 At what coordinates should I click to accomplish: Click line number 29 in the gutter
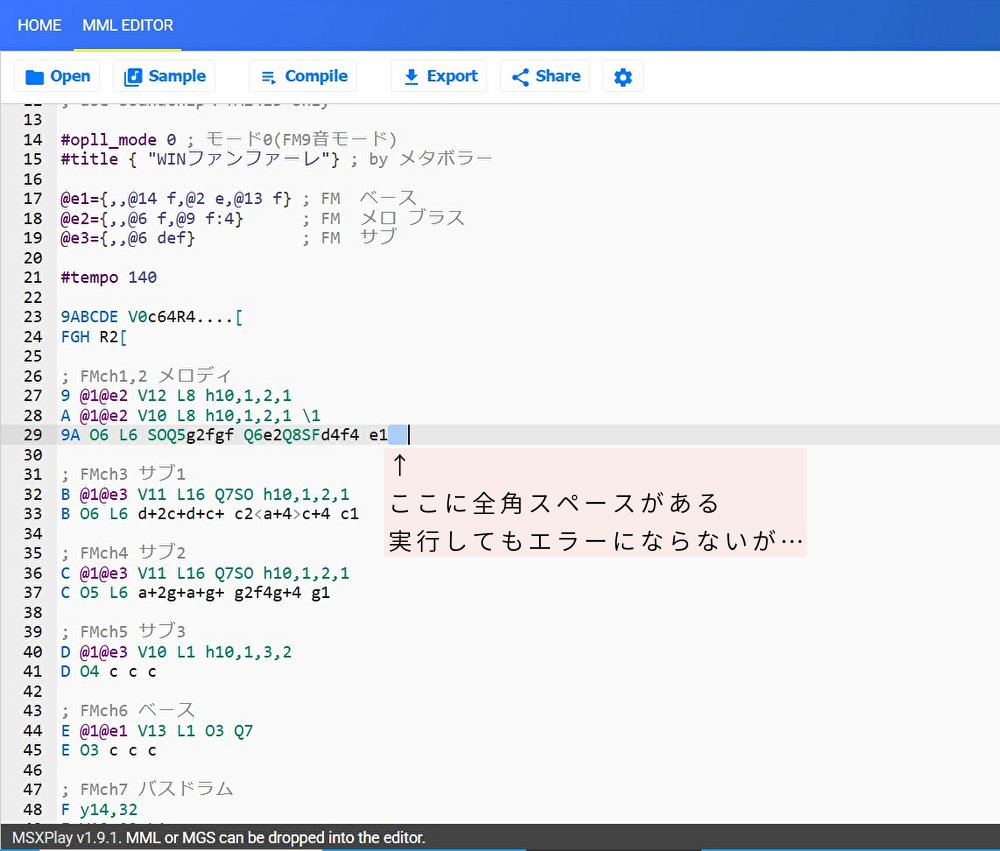click(x=33, y=435)
